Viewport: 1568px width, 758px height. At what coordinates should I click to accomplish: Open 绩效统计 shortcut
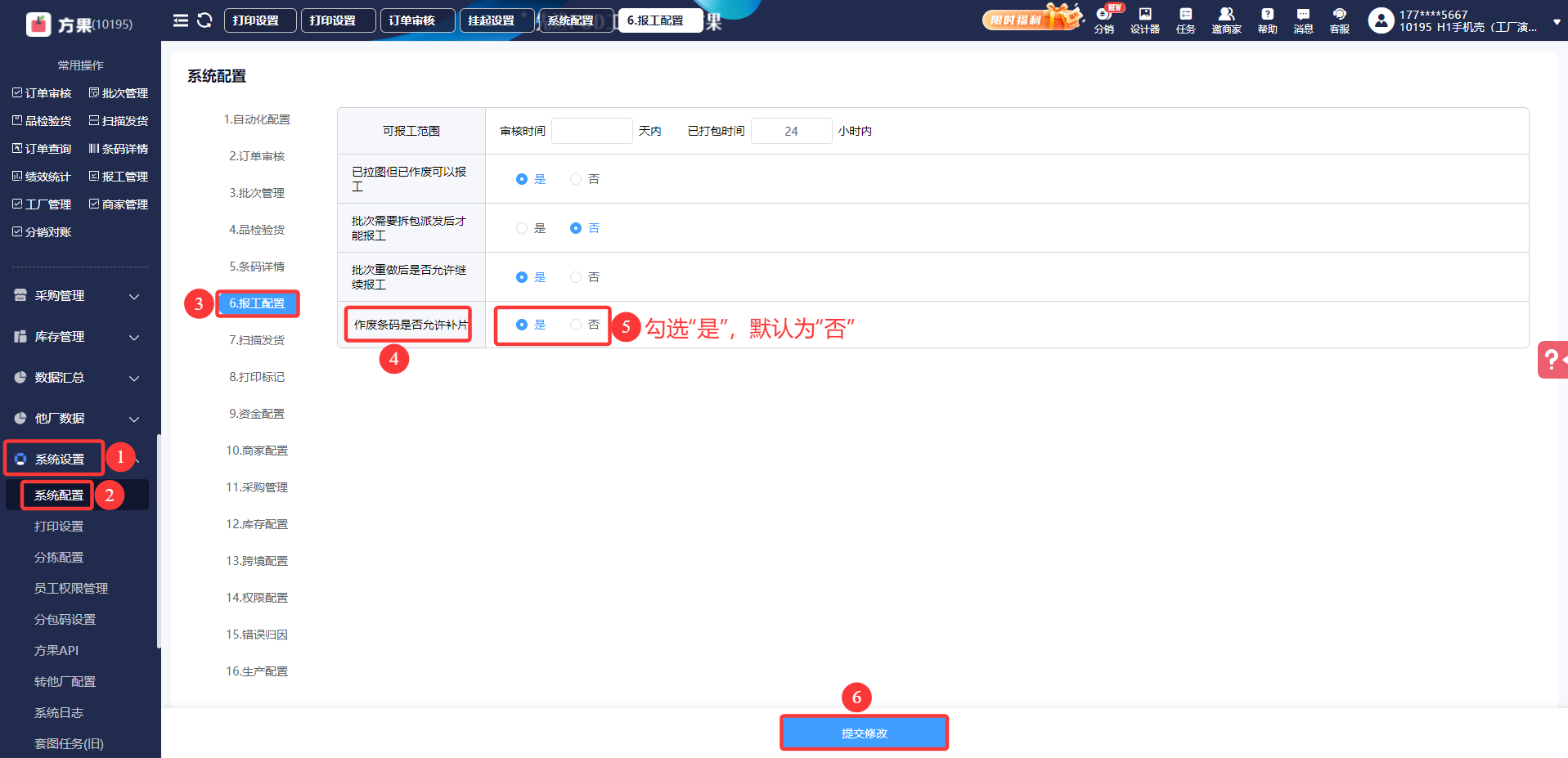point(42,177)
